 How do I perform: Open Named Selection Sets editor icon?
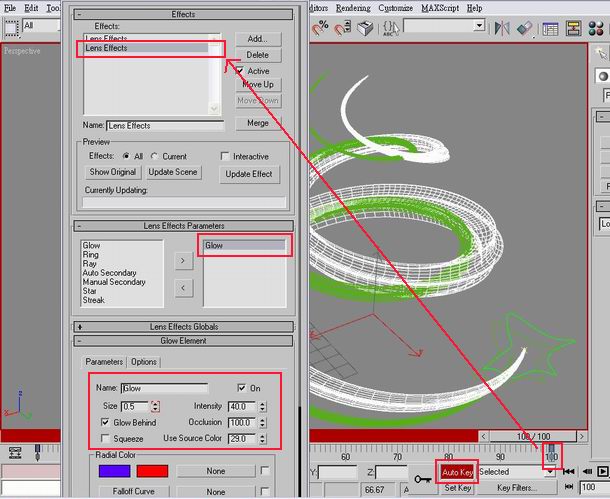coord(390,28)
